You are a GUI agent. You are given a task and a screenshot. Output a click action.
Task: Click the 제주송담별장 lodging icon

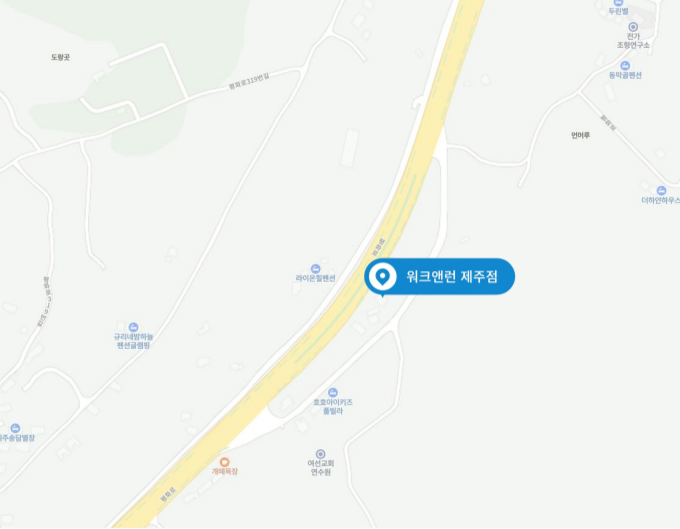coord(15,428)
